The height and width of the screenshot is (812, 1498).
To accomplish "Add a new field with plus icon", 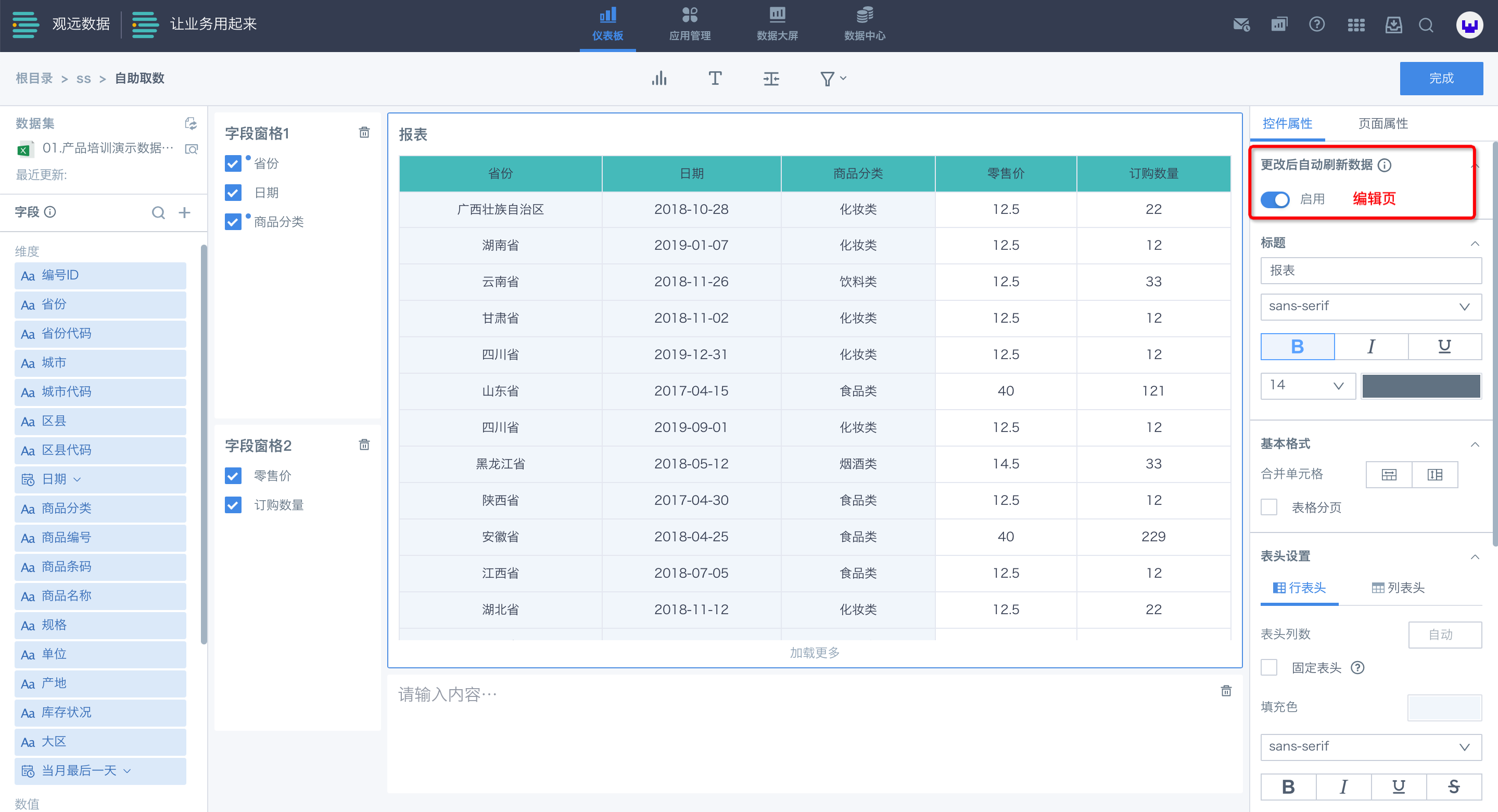I will pos(184,213).
